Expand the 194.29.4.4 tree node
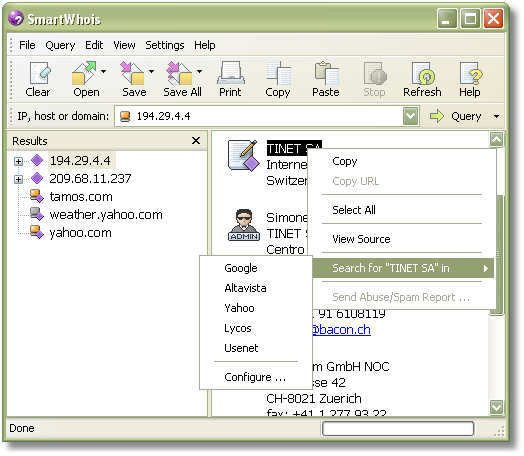 pos(18,161)
